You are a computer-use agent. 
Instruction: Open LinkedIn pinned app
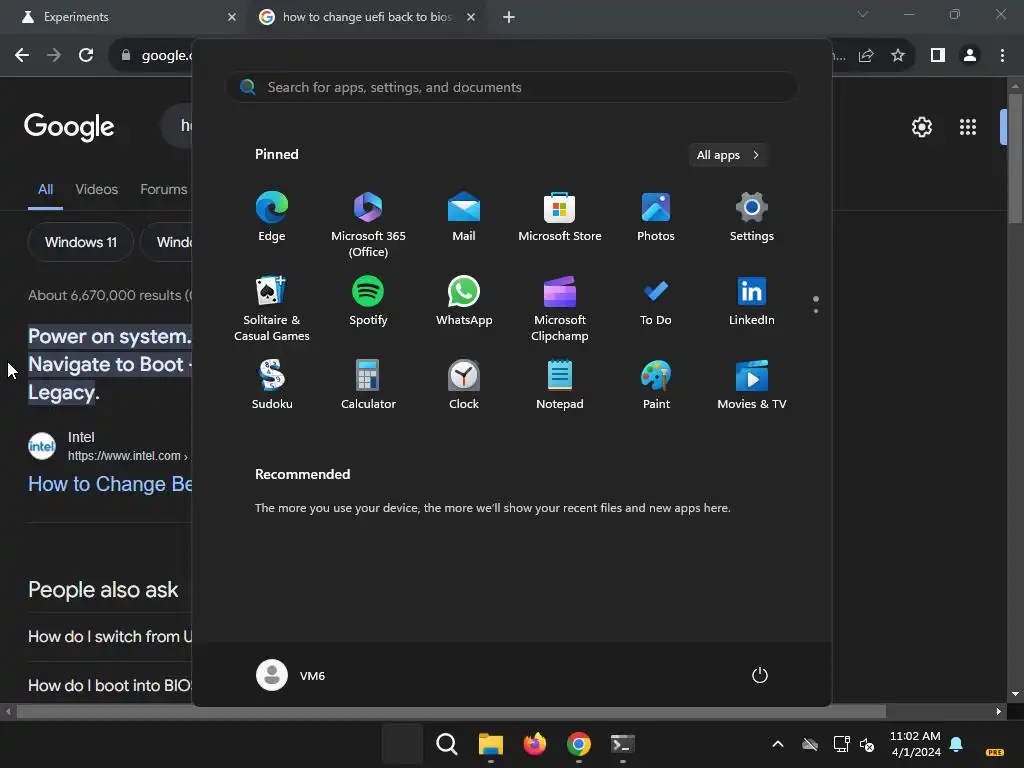[x=752, y=301]
